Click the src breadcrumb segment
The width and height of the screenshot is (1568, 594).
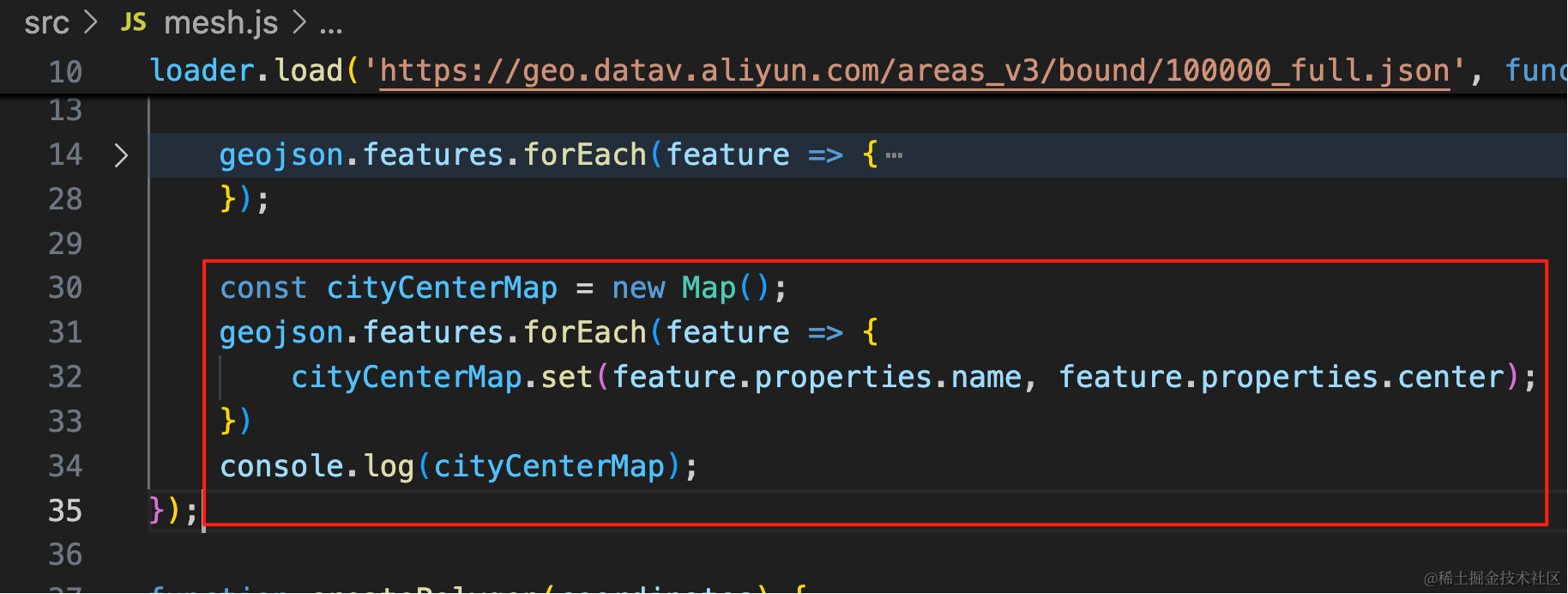tap(46, 23)
